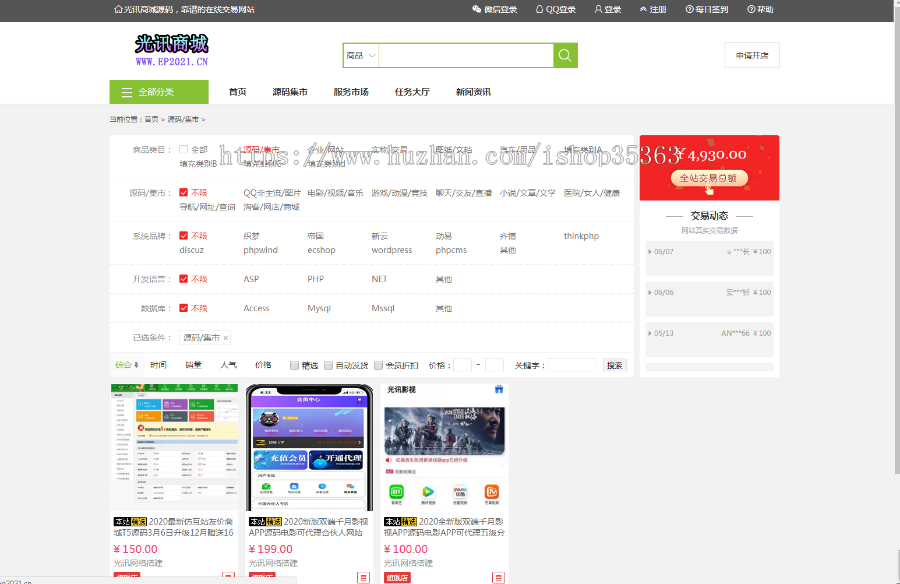
Task: Go to the 服务市场 nav tab
Action: pyautogui.click(x=351, y=92)
